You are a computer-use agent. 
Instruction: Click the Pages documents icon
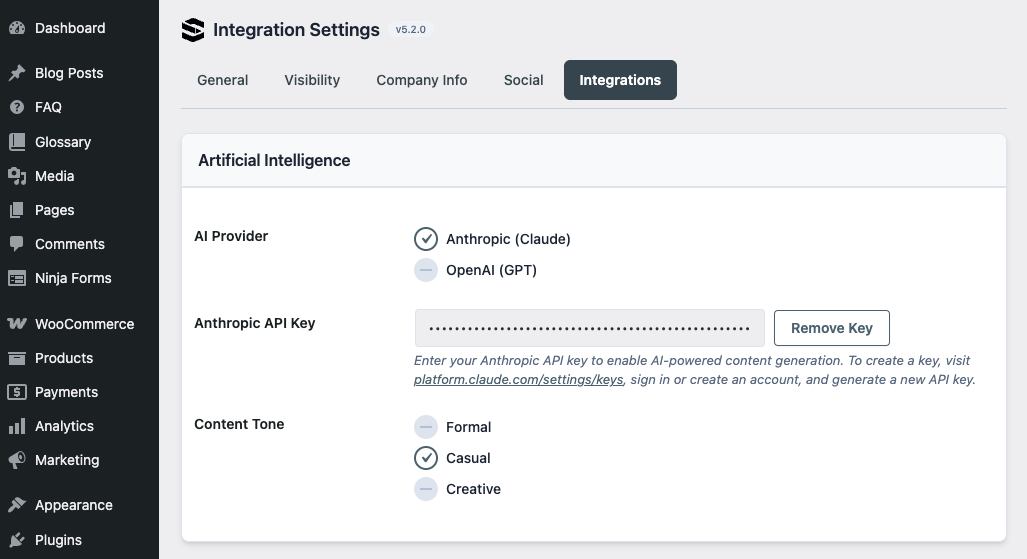17,210
